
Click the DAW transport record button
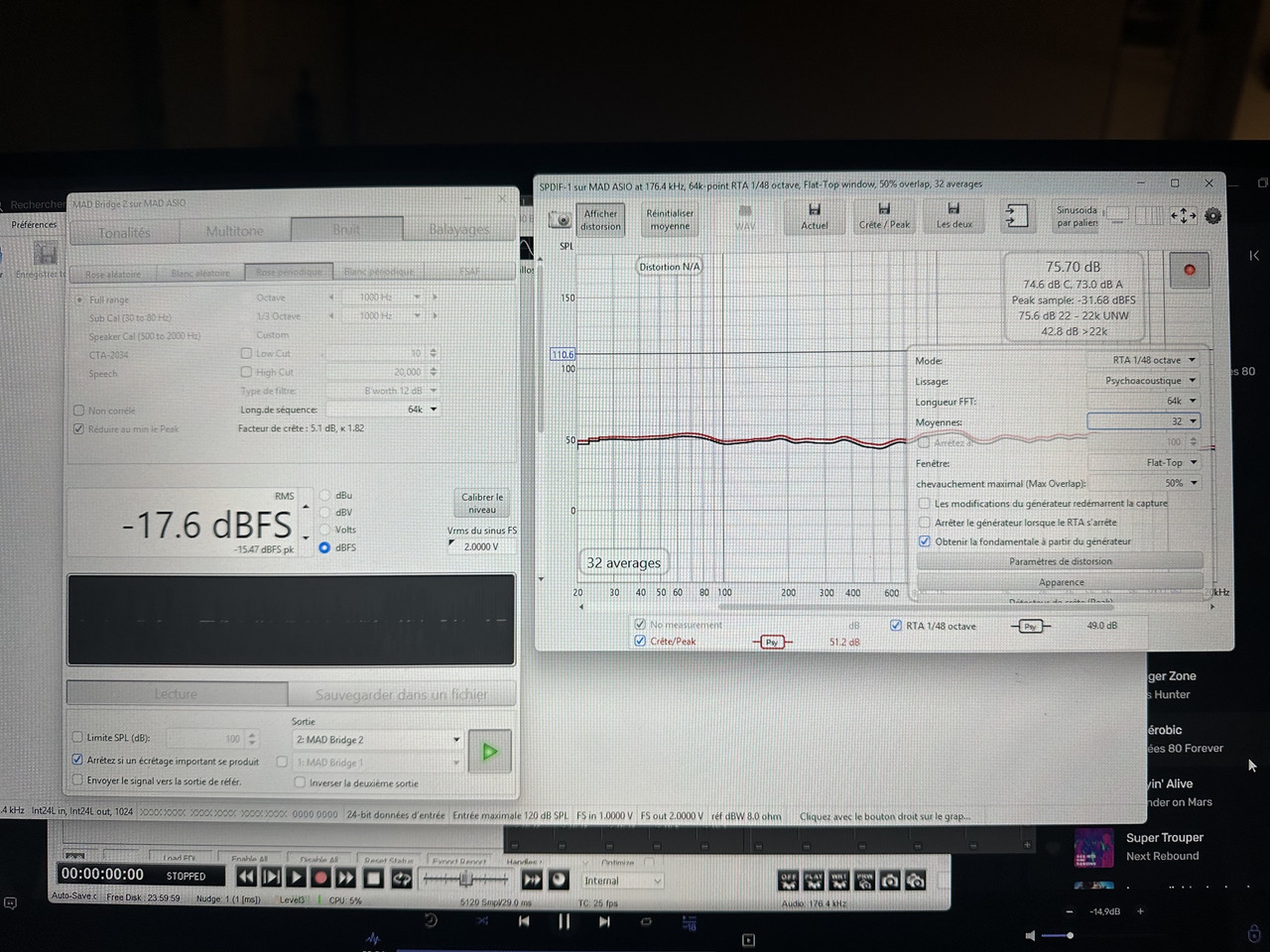pos(320,878)
